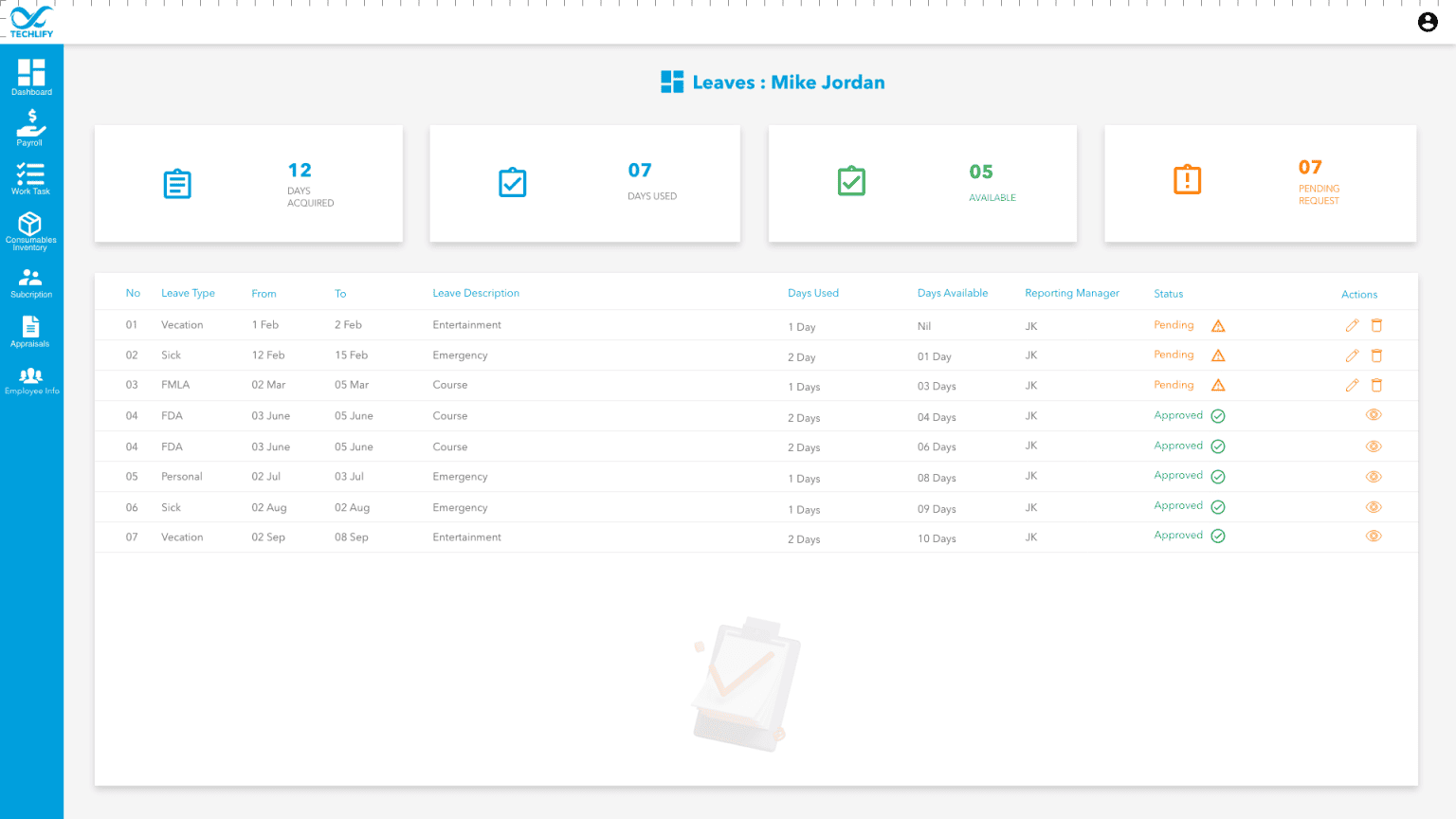
Task: Click the Techlify logo
Action: point(31,22)
